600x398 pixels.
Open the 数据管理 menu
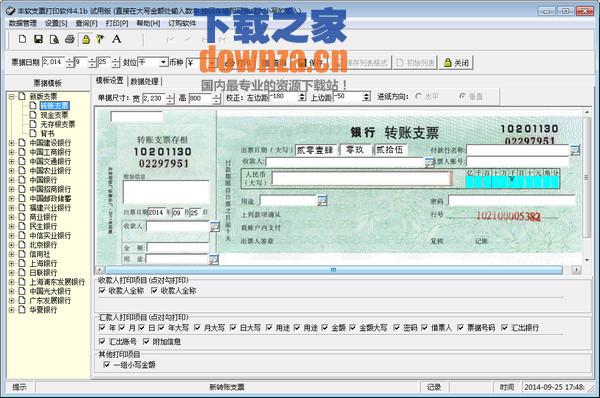23,23
